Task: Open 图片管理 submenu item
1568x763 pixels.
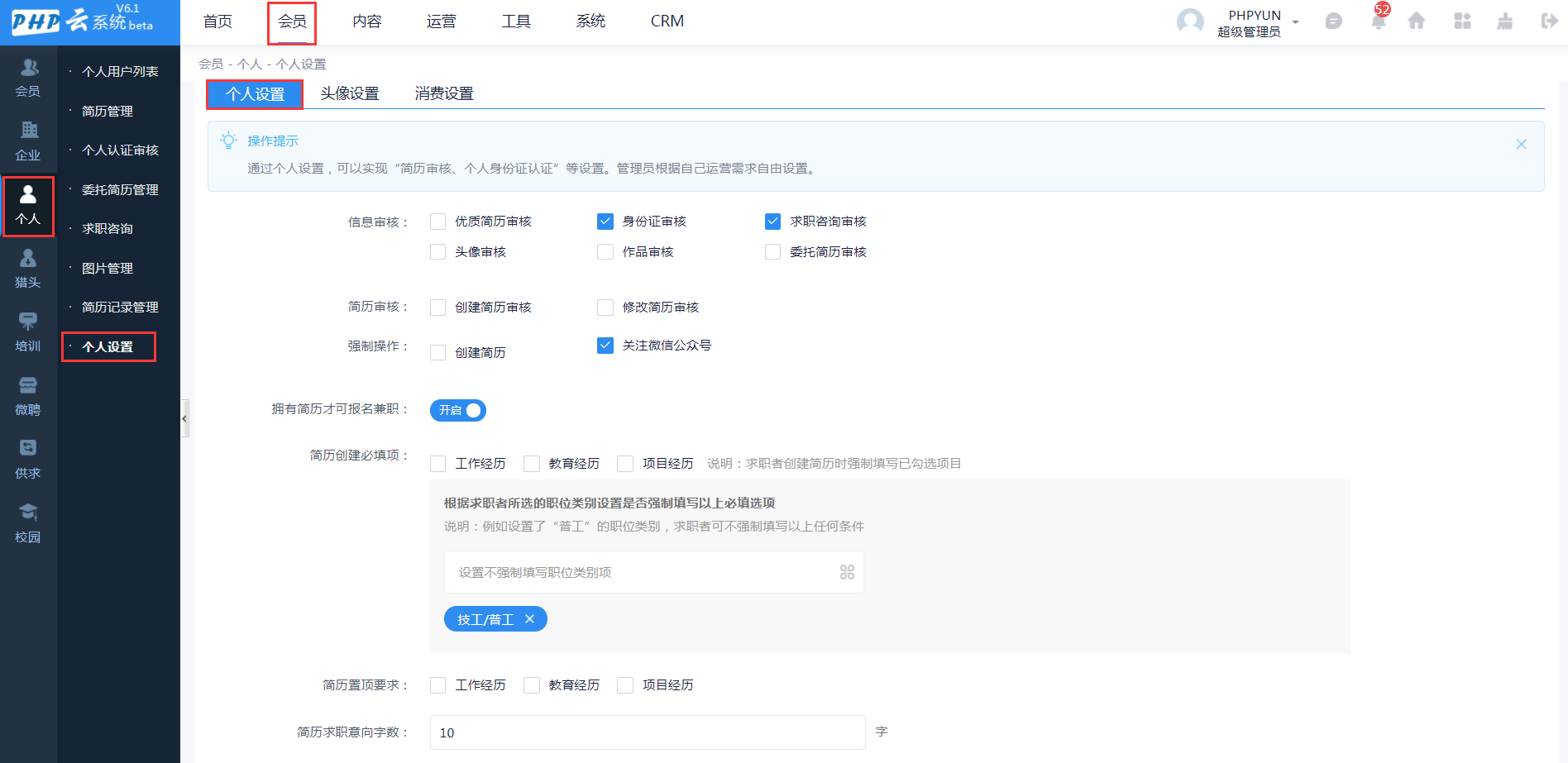Action: 108,269
